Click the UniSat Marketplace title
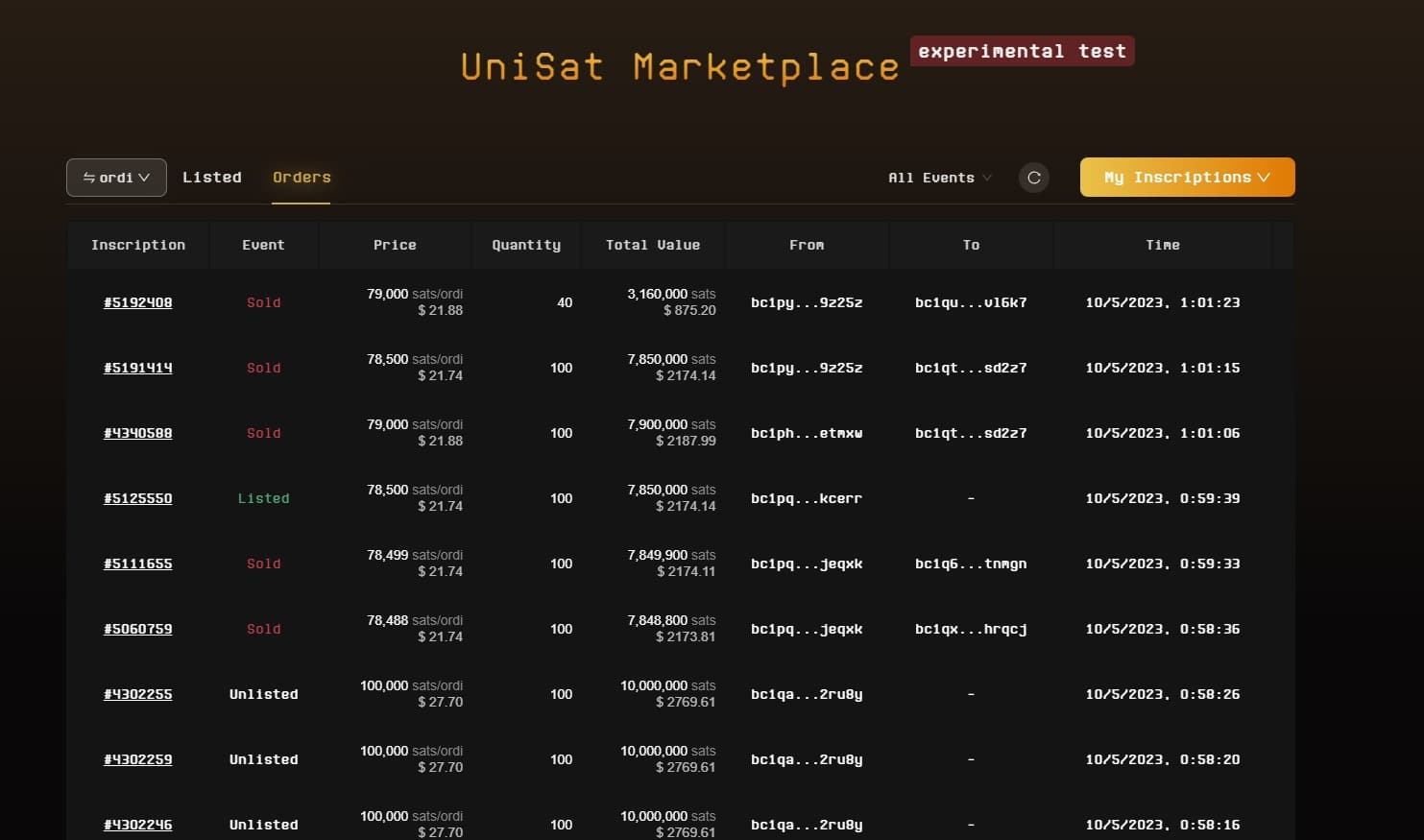The height and width of the screenshot is (840, 1424). pyautogui.click(x=679, y=66)
